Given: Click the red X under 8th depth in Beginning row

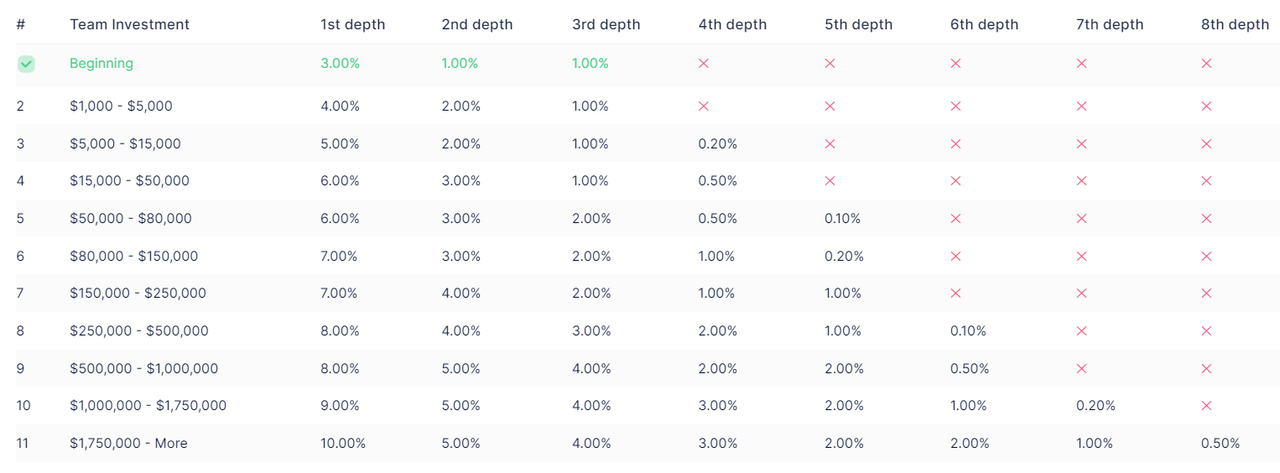Looking at the screenshot, I should [x=1206, y=63].
